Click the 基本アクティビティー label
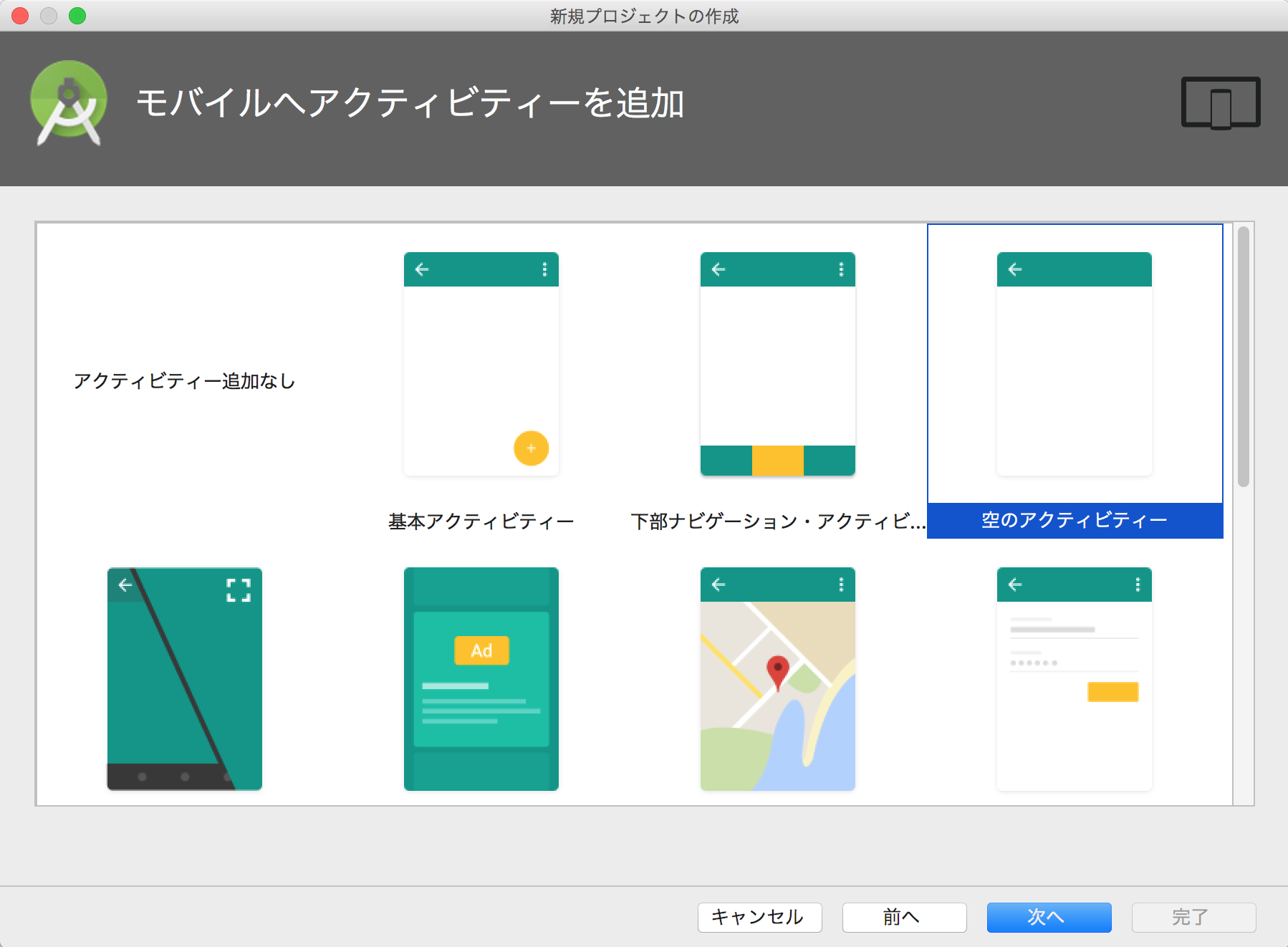Screen dimensions: 1288x947 481,521
